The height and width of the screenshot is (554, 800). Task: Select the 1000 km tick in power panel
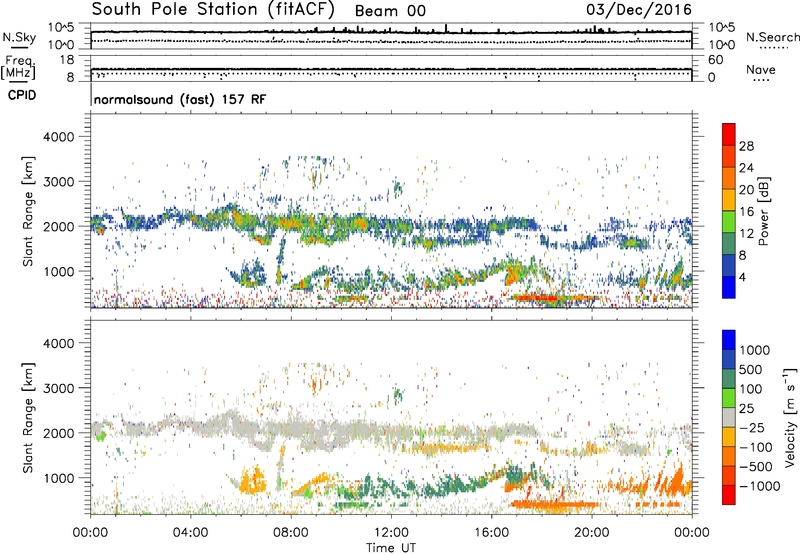tap(59, 271)
